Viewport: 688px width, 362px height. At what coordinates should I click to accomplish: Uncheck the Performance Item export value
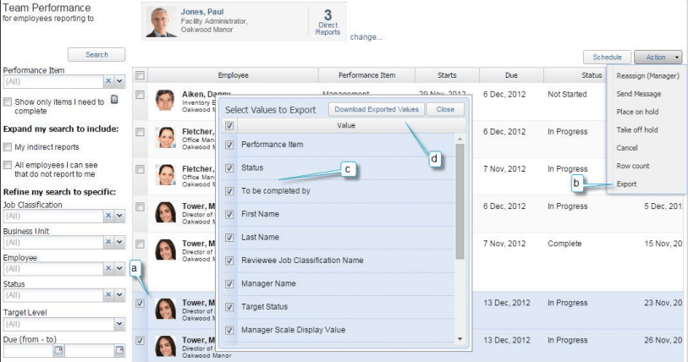pyautogui.click(x=229, y=144)
